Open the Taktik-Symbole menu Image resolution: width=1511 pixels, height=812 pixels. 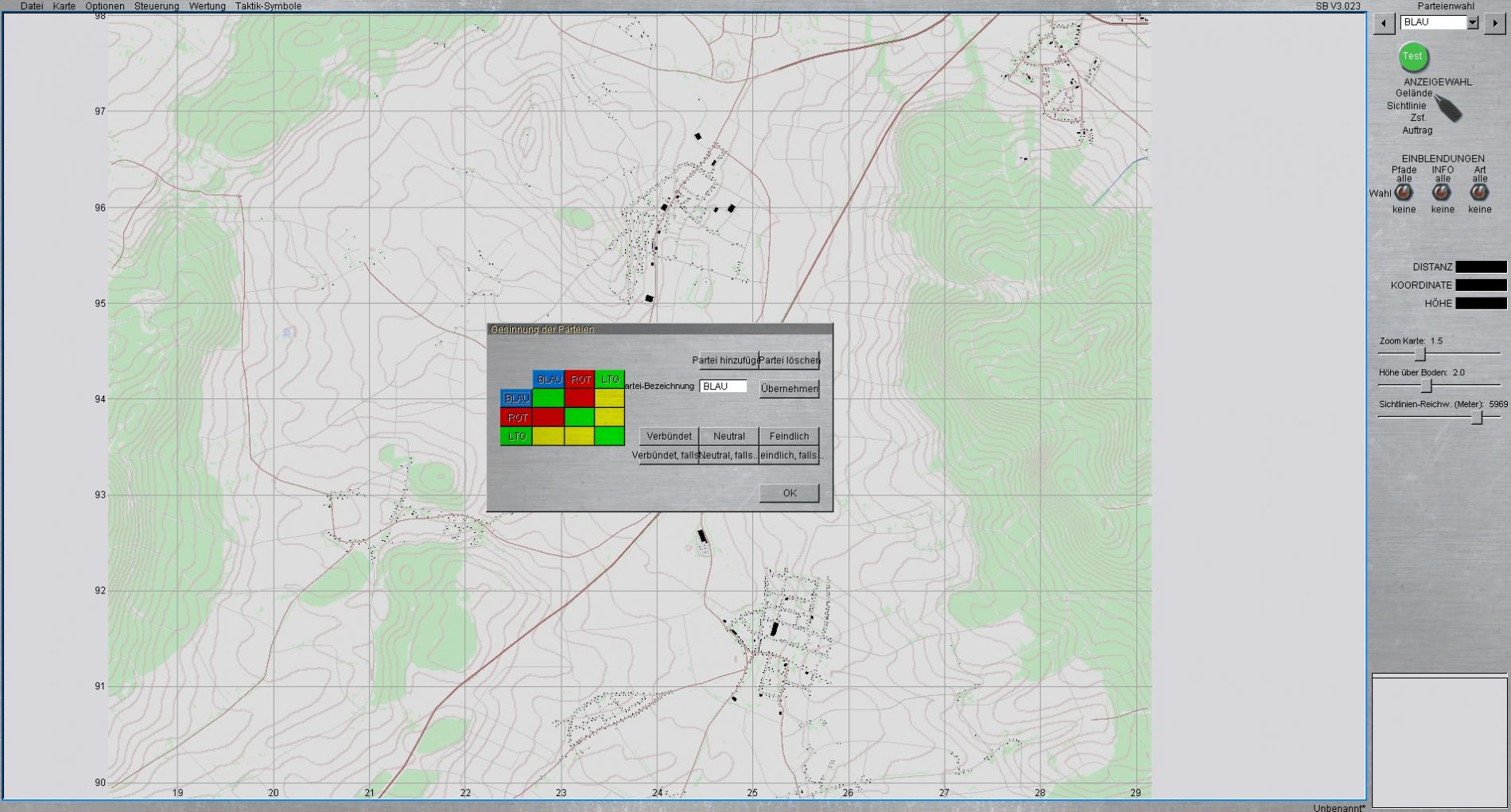pyautogui.click(x=268, y=6)
